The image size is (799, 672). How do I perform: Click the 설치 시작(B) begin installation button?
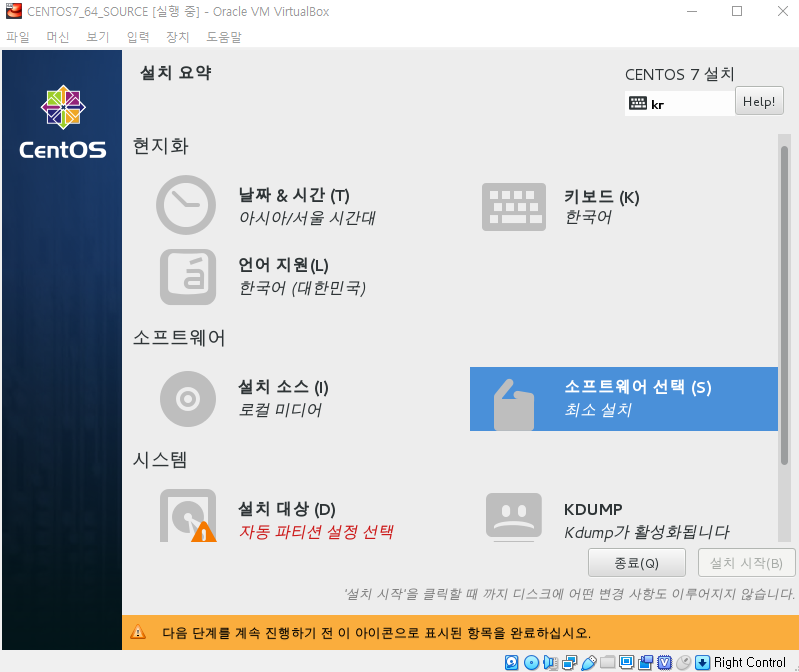coord(746,562)
